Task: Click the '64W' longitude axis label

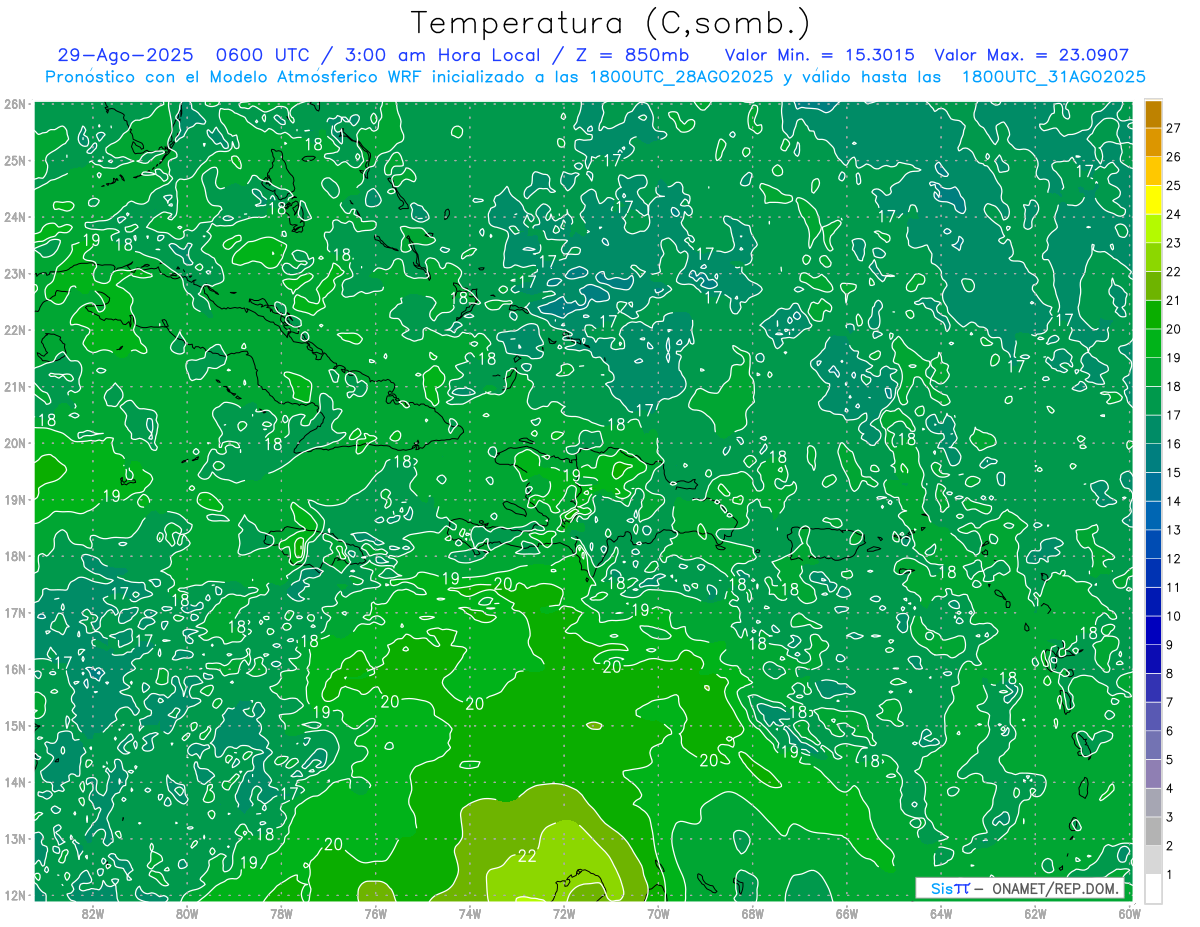Action: 941,913
